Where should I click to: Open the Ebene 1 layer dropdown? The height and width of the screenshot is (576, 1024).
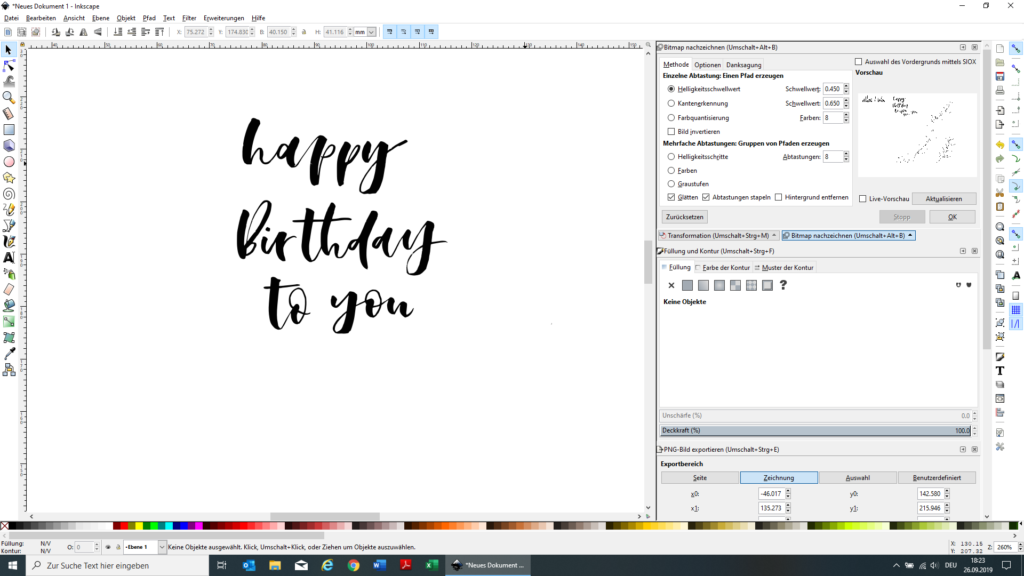point(142,547)
